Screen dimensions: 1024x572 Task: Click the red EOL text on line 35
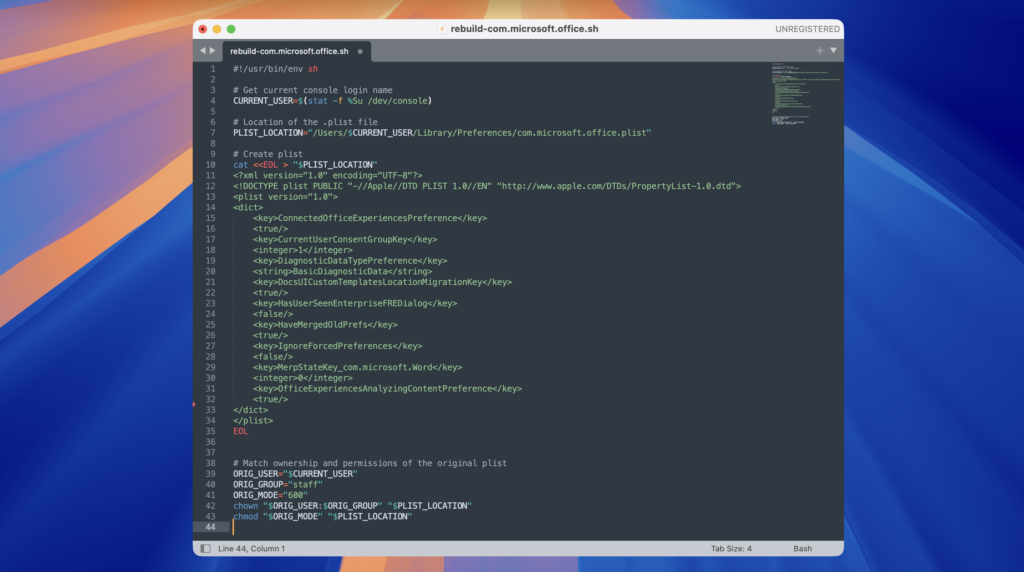pyautogui.click(x=240, y=431)
